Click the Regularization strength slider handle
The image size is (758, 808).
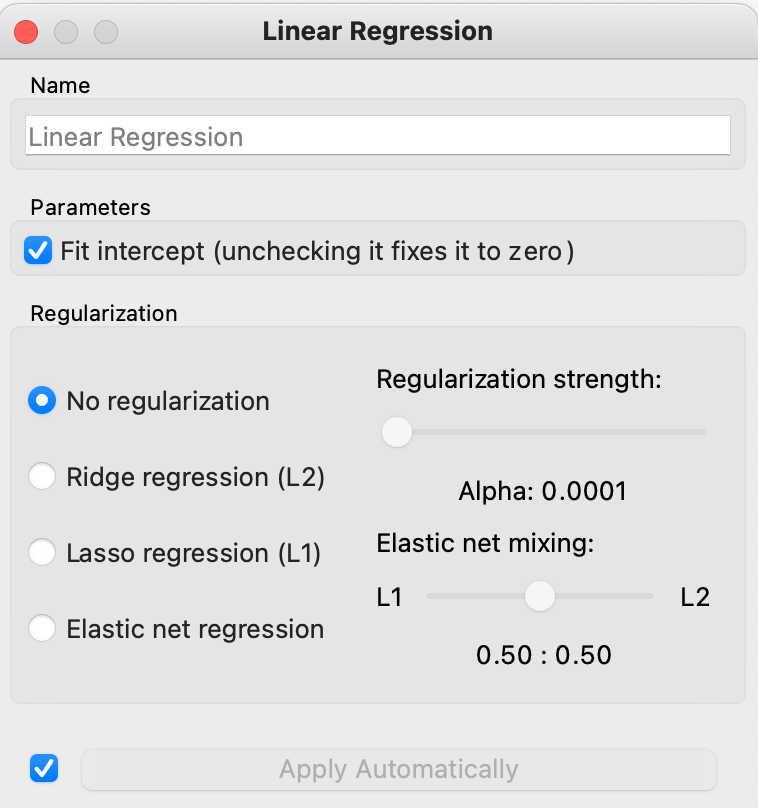(x=397, y=432)
